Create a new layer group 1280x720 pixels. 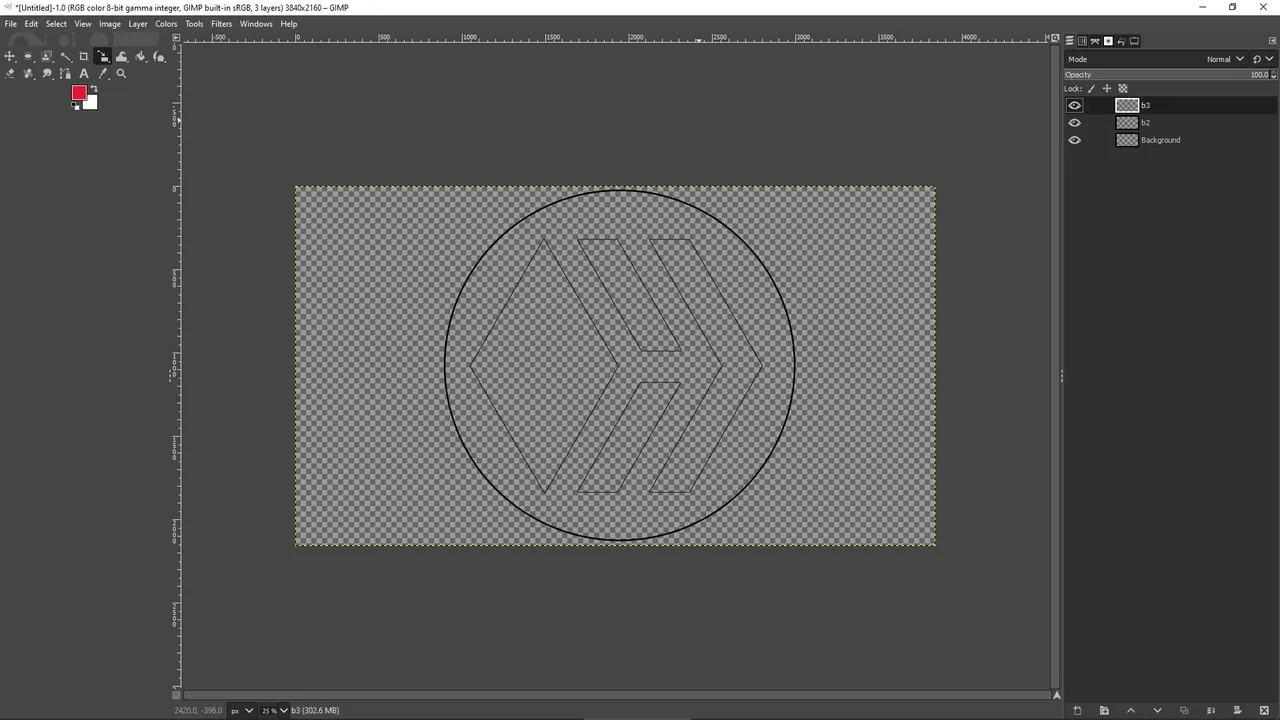pos(1104,710)
